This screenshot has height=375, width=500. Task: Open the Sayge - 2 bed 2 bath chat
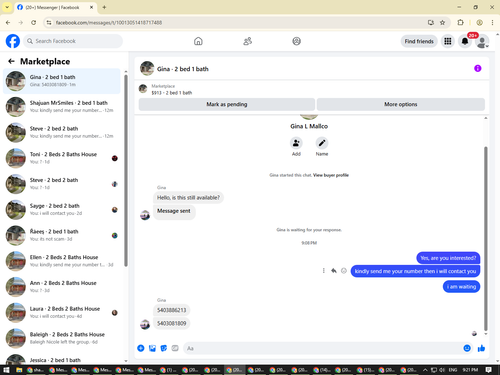(62, 210)
